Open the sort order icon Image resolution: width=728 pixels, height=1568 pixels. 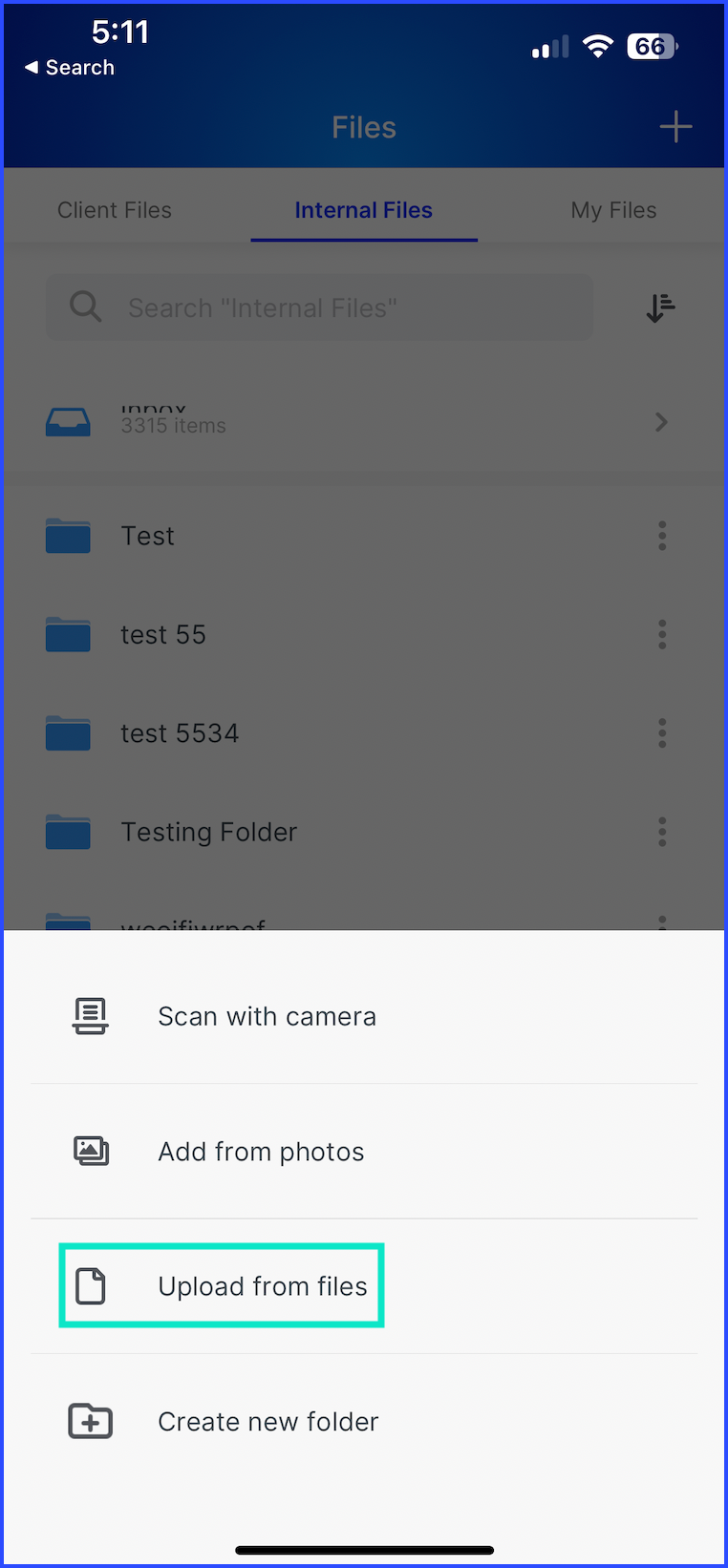(660, 307)
